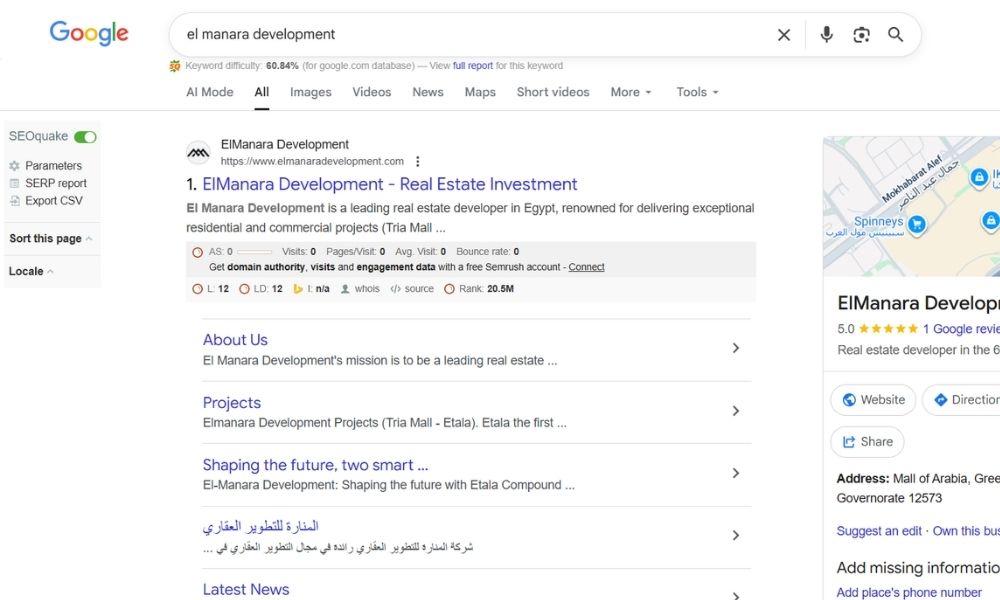Click the ElManara Development site favicon

click(198, 152)
